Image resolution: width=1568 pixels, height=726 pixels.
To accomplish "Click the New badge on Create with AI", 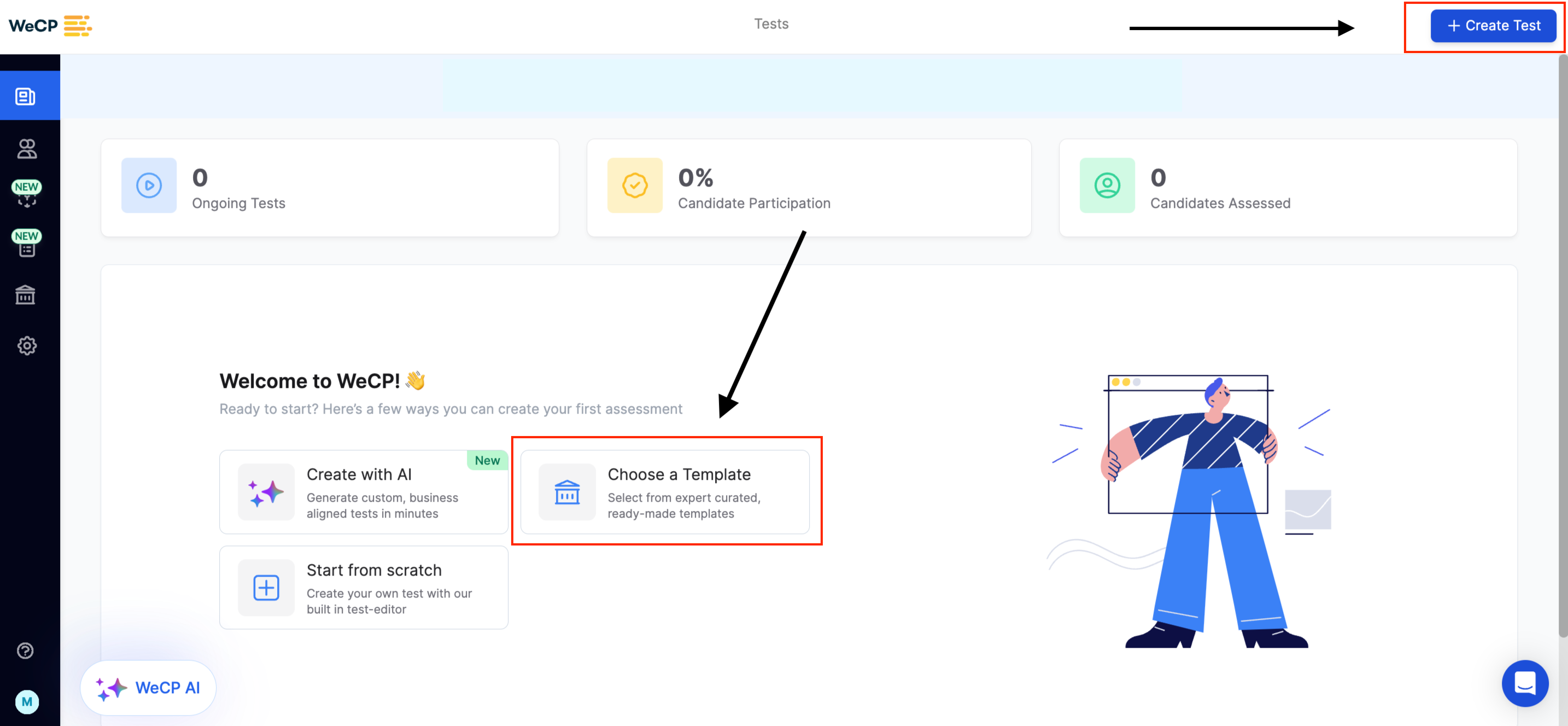I will 487,461.
